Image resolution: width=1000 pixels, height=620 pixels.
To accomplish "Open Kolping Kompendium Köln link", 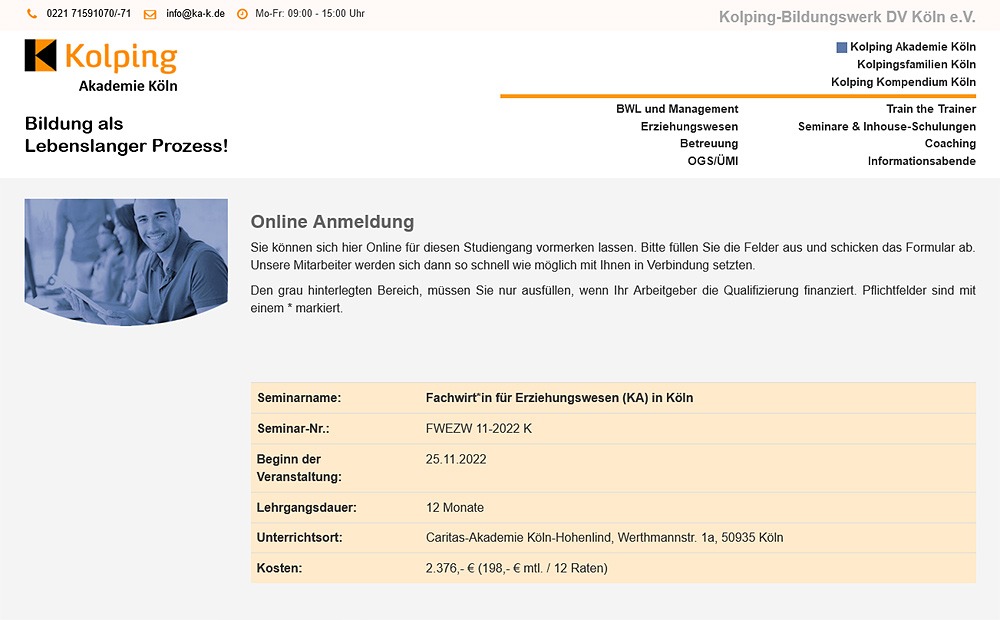I will (x=903, y=82).
